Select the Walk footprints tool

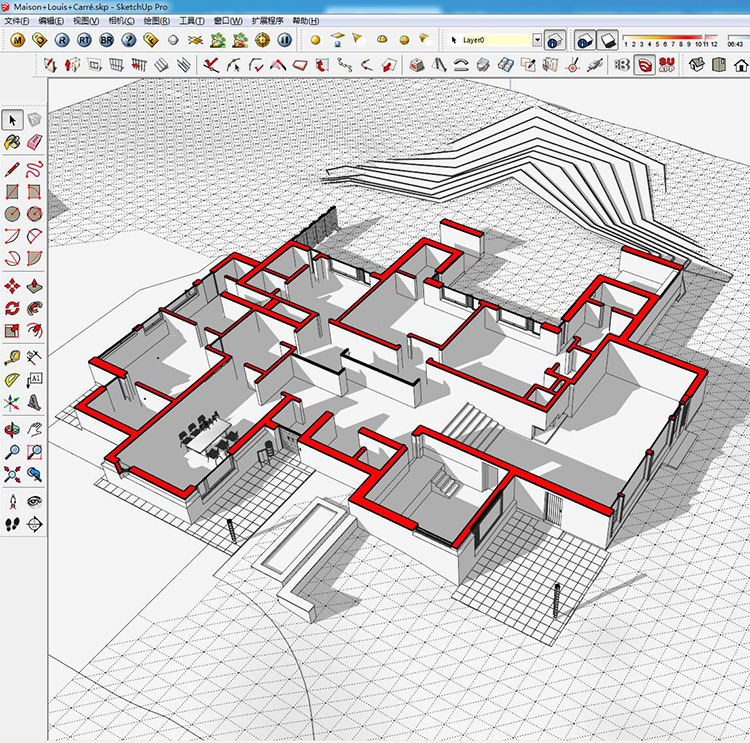[12, 524]
